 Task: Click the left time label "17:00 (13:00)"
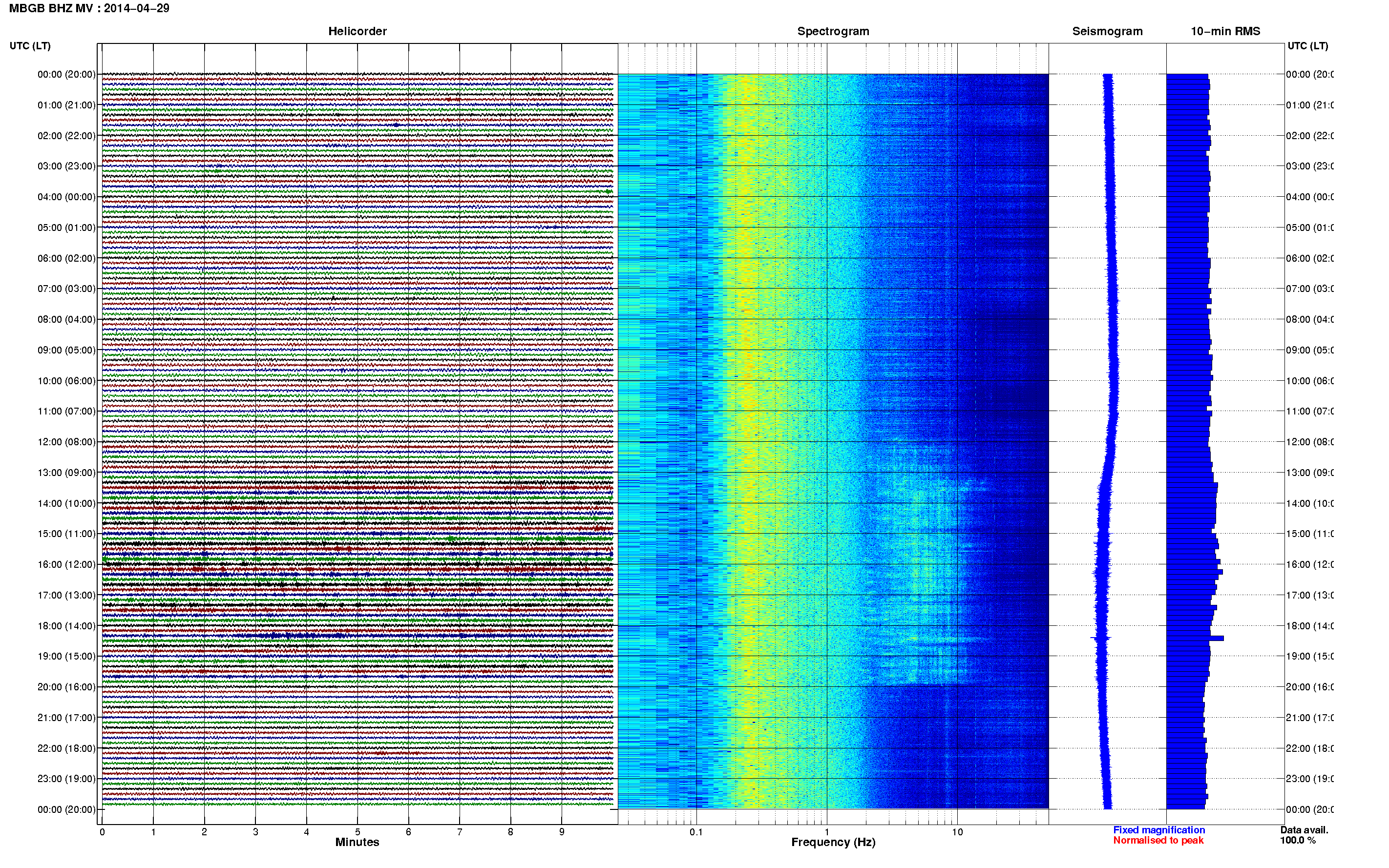point(66,595)
